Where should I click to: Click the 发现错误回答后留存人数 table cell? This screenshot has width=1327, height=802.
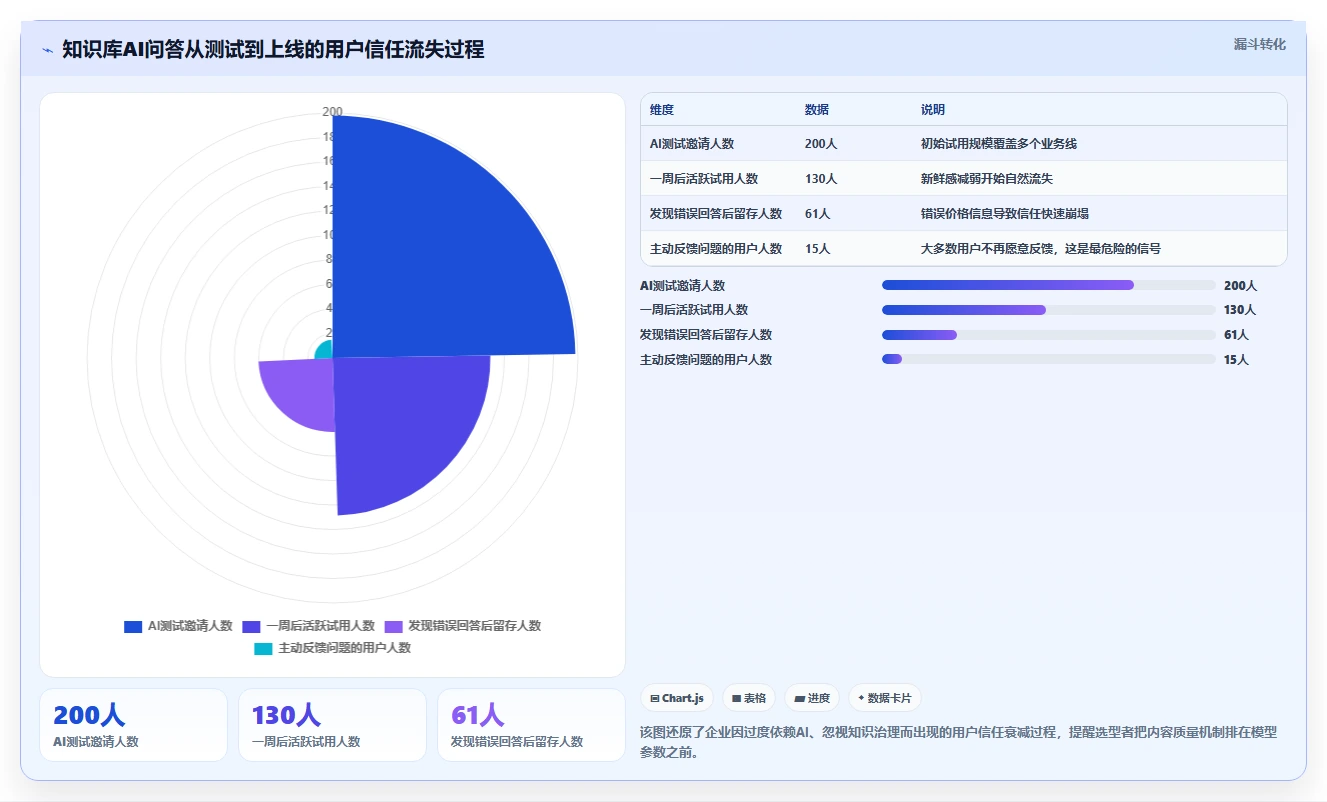[x=716, y=214]
